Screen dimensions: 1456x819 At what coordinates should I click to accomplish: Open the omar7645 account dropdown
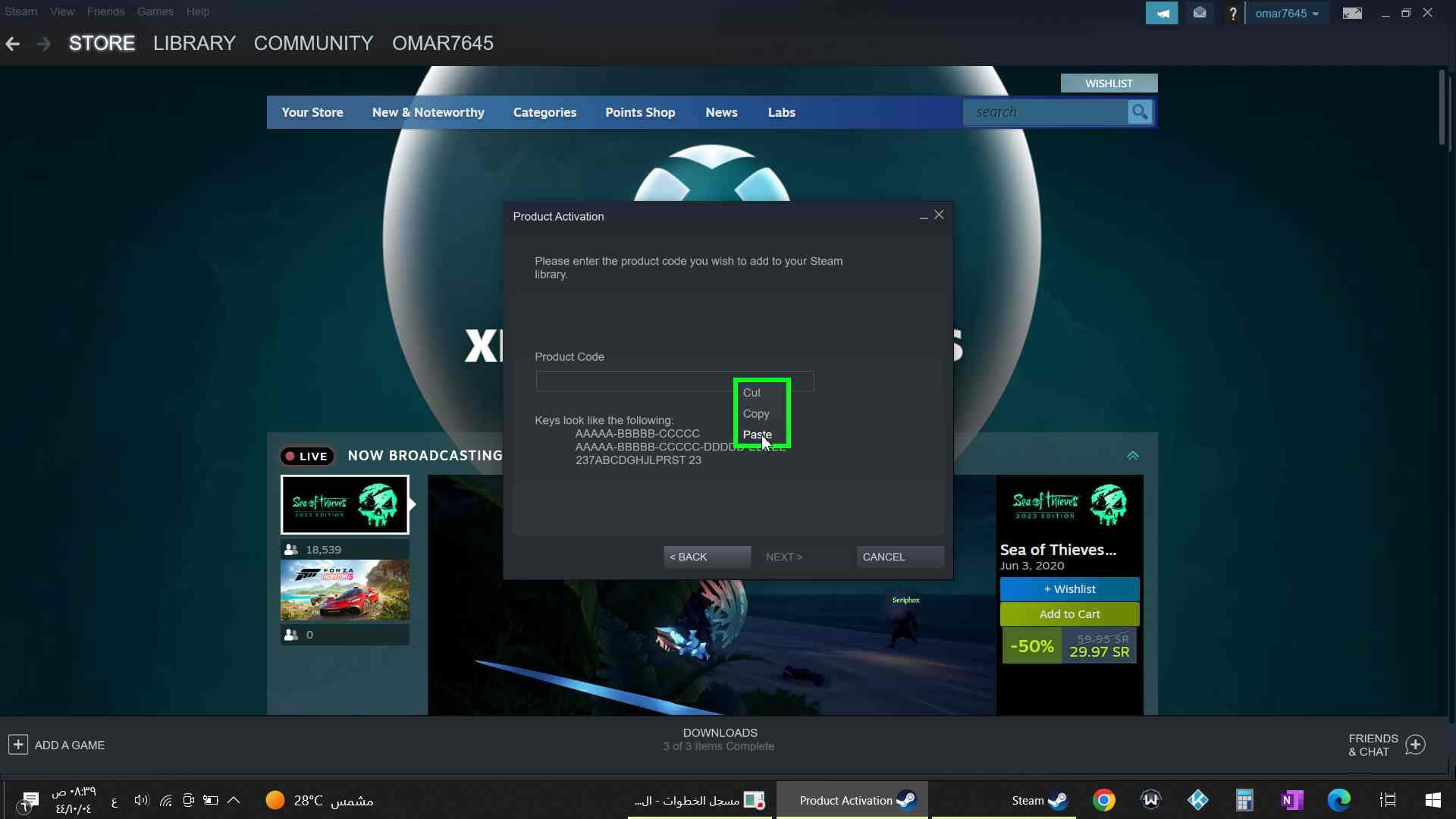pos(1286,13)
